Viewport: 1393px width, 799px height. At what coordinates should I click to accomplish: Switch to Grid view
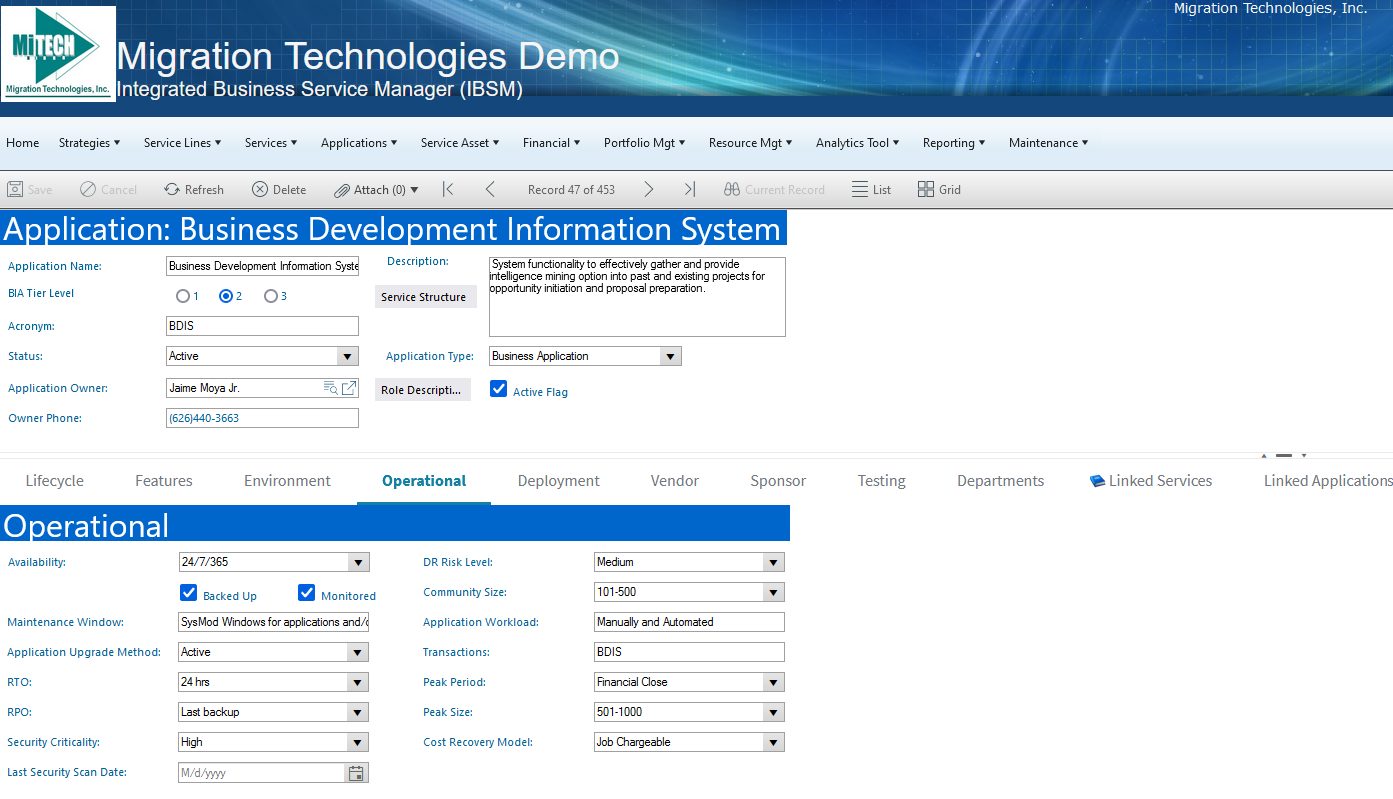click(x=938, y=189)
